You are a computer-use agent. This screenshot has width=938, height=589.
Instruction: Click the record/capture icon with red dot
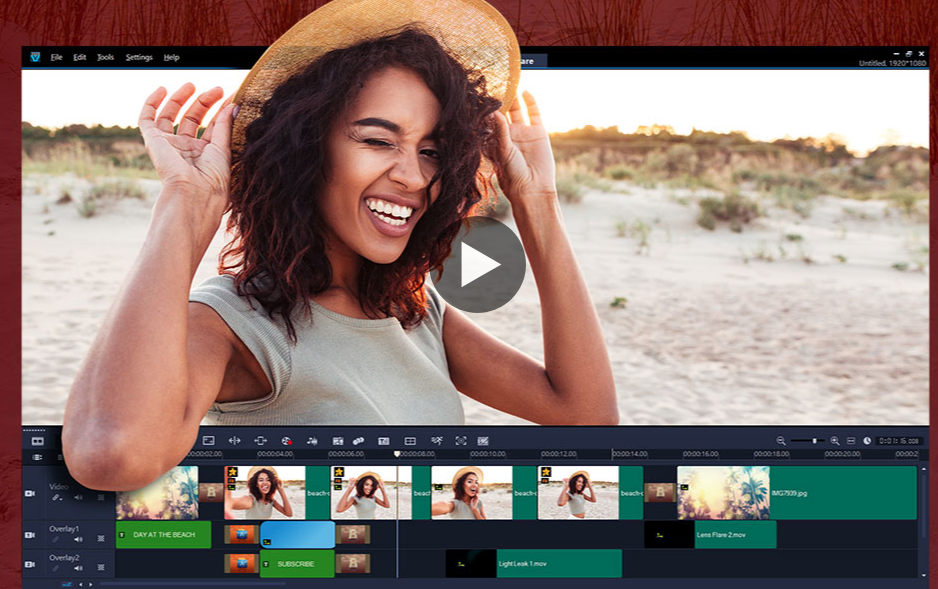286,441
